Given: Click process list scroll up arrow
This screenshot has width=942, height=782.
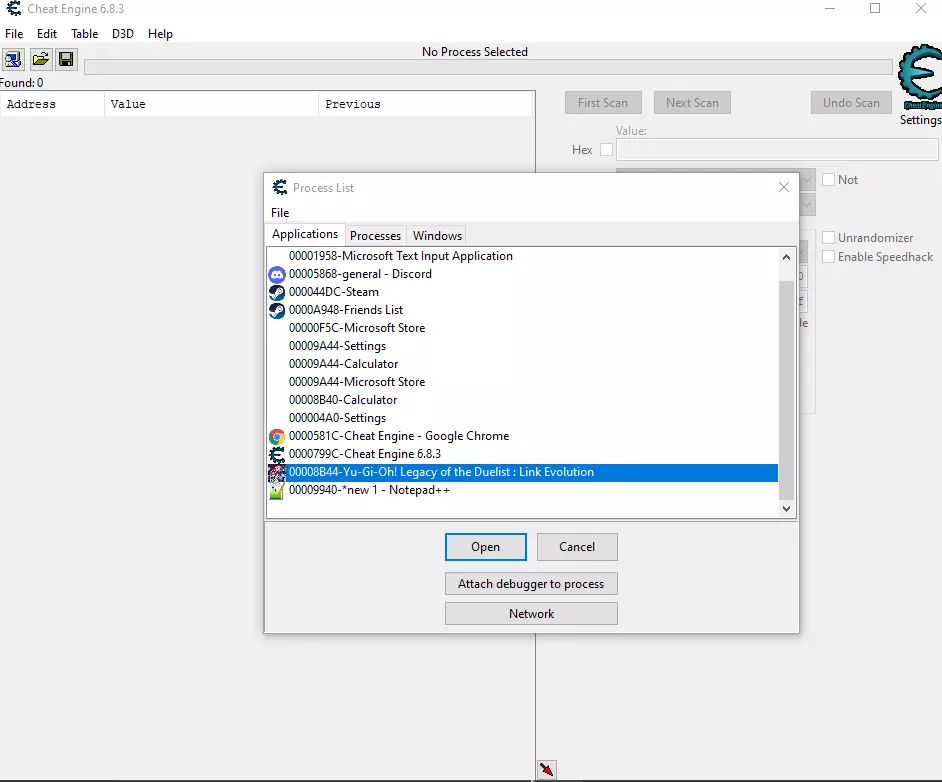Looking at the screenshot, I should [786, 257].
